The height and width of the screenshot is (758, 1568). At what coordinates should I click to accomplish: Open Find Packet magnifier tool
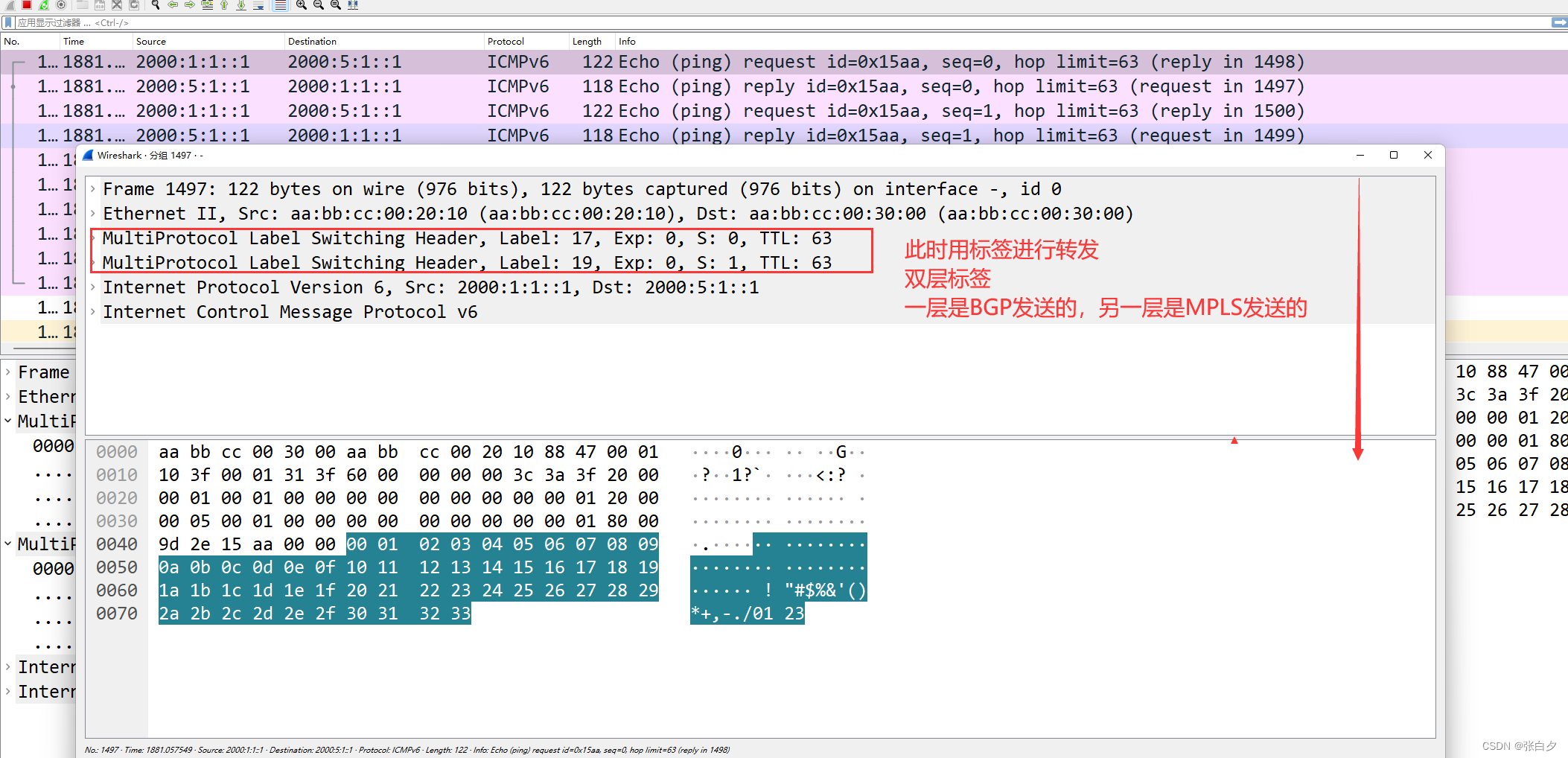point(155,4)
